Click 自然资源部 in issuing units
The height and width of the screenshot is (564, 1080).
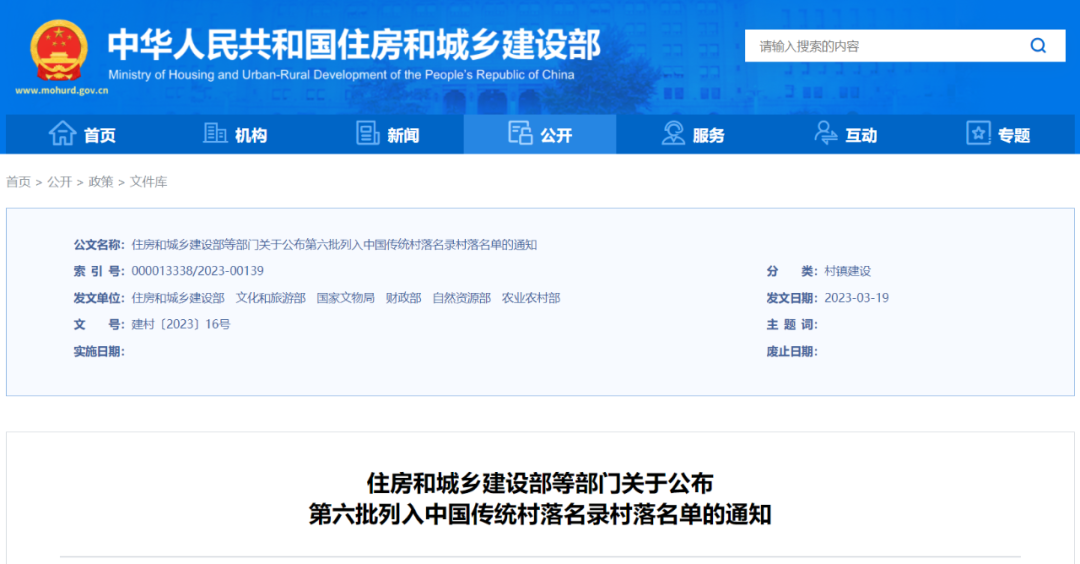click(x=461, y=297)
